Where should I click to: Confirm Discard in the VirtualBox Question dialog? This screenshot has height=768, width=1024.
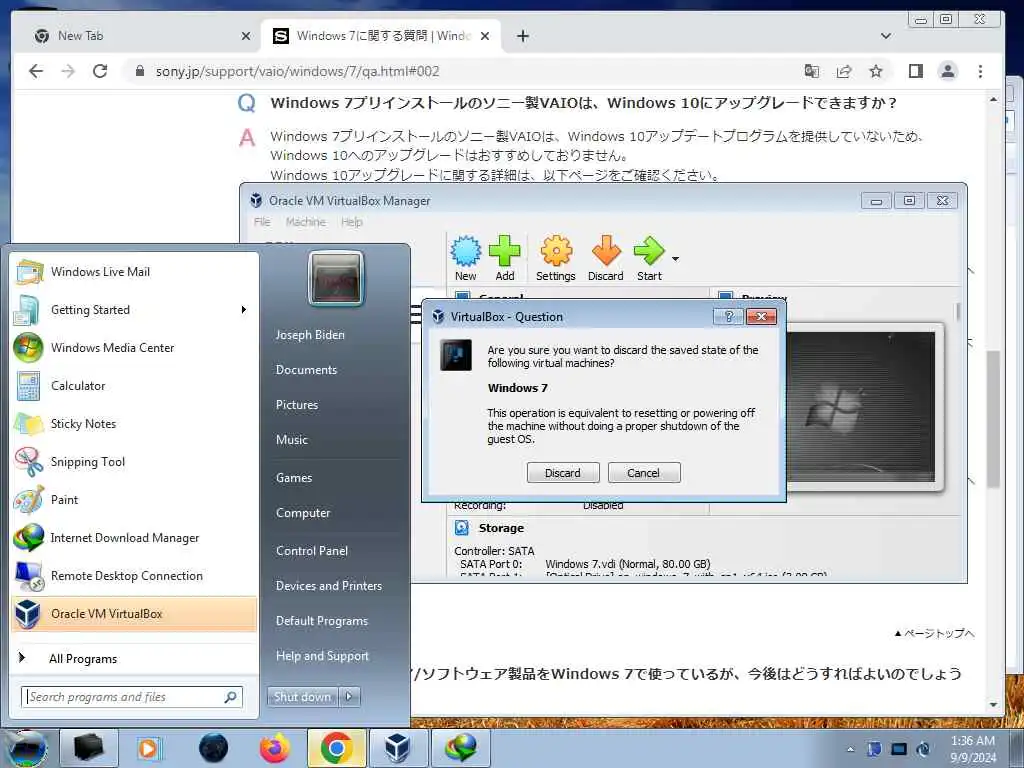(563, 473)
